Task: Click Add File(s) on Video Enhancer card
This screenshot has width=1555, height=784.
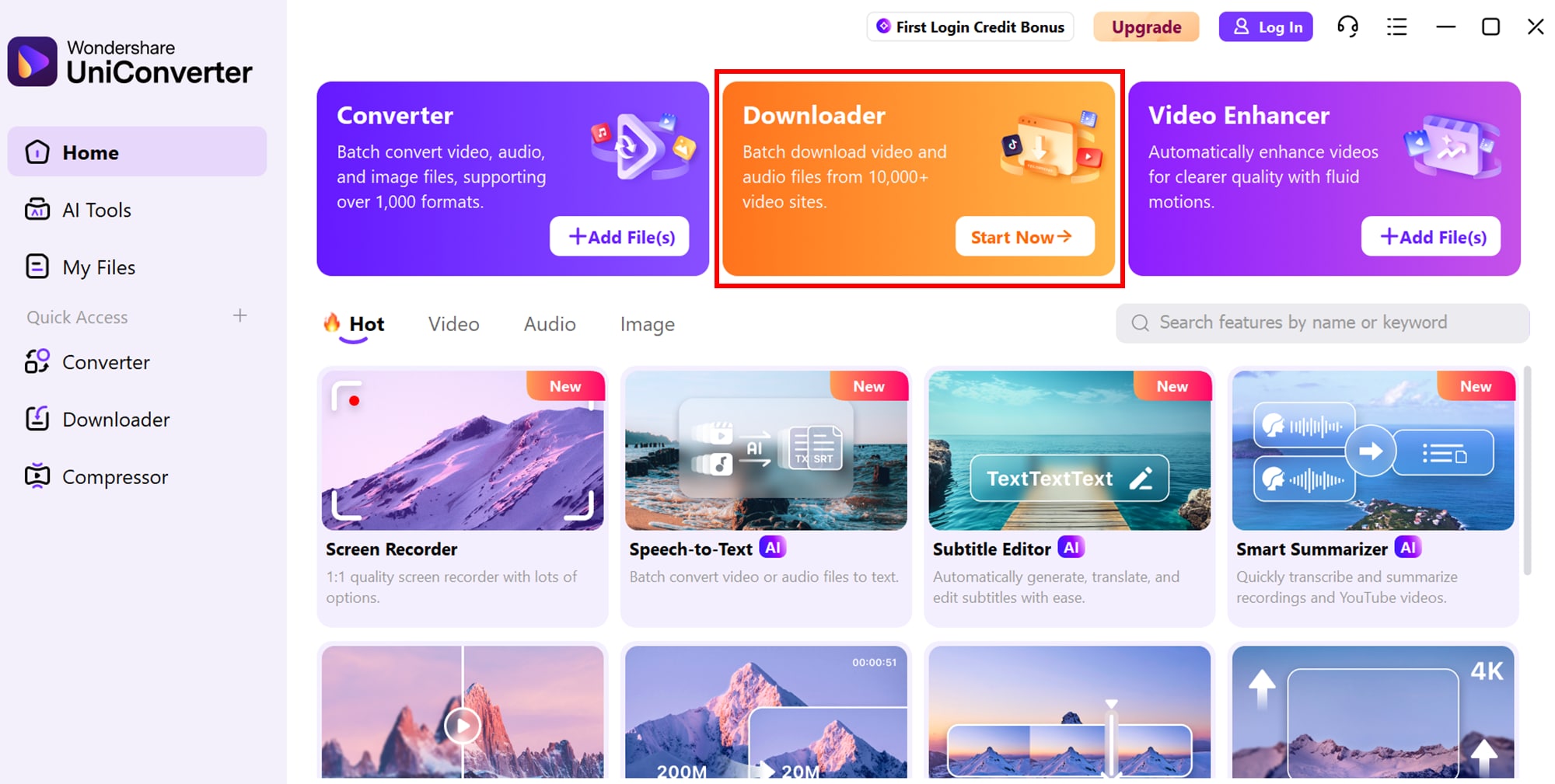Action: (1431, 236)
